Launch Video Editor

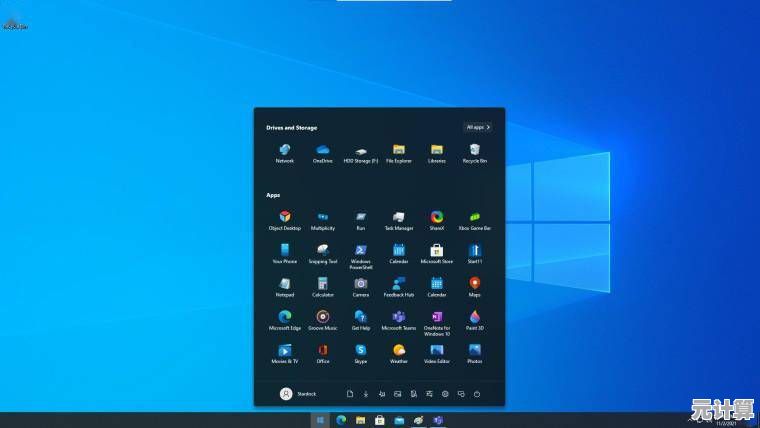pos(437,354)
